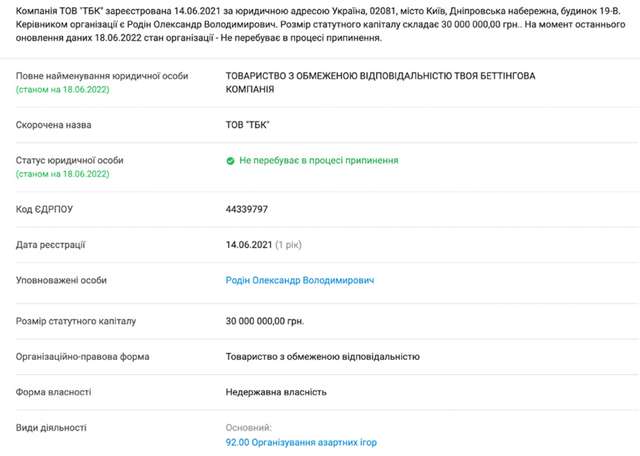
Task: Click the short name ТОВ "ТБК" value
Action: coord(249,125)
